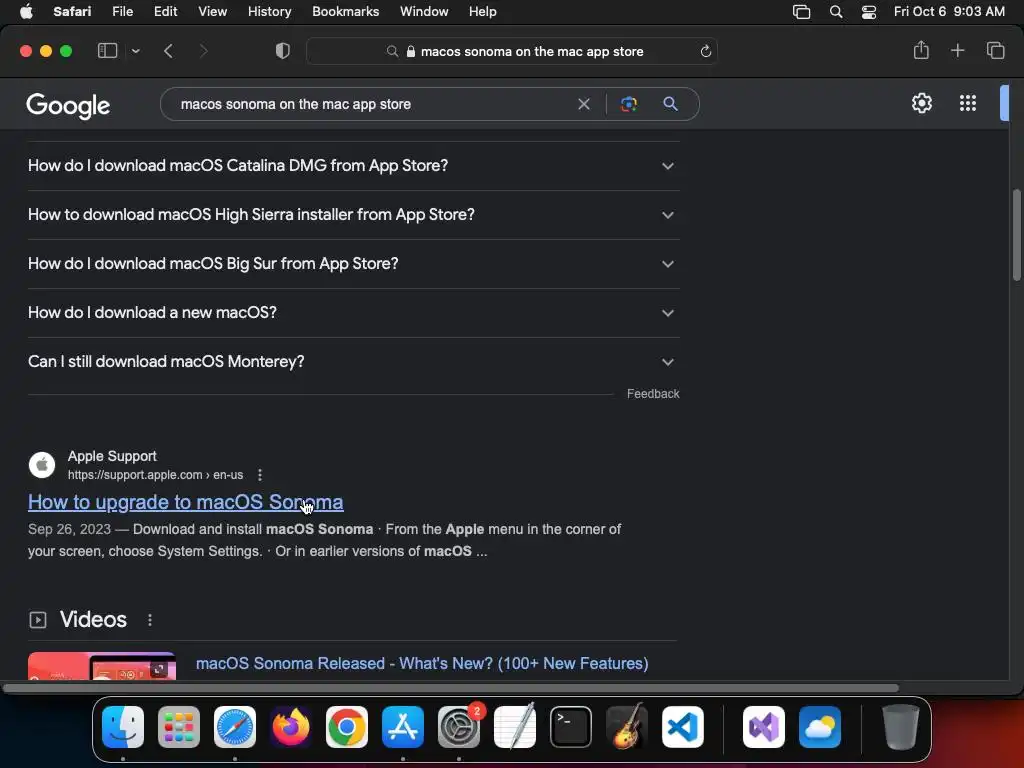Open 'How to upgrade to macOS Sonoma' link
Screen dimensions: 1024x768
(x=185, y=502)
